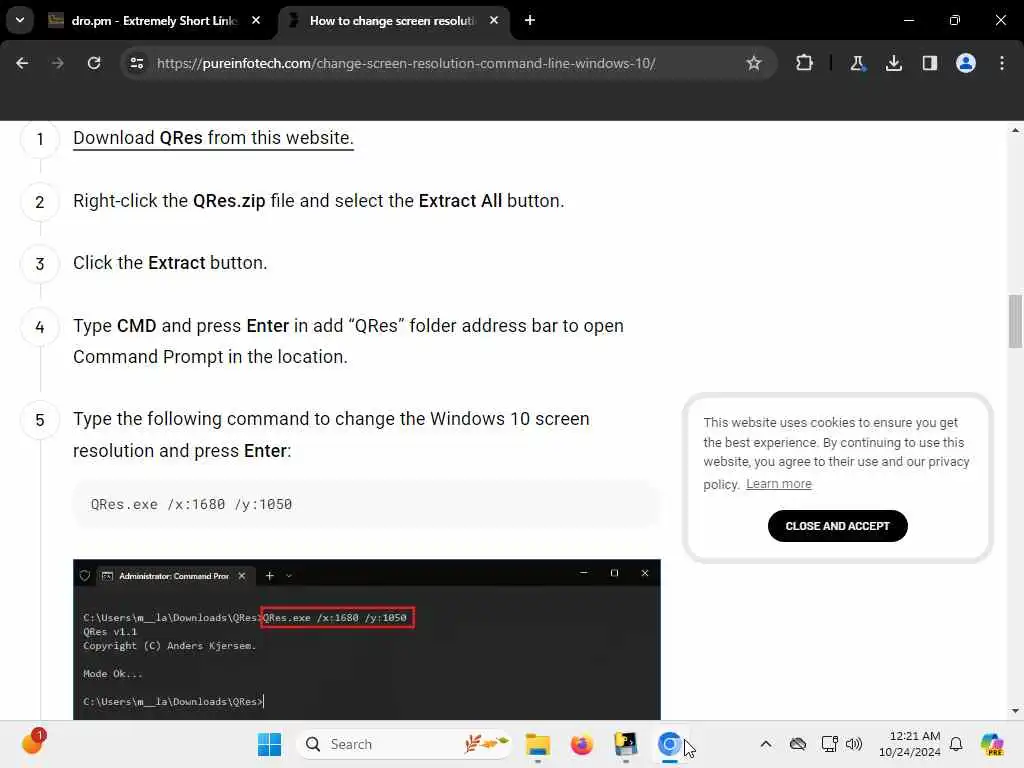This screenshot has width=1024, height=768.
Task: Open the Chrome three-dot menu
Action: pyautogui.click(x=1002, y=63)
